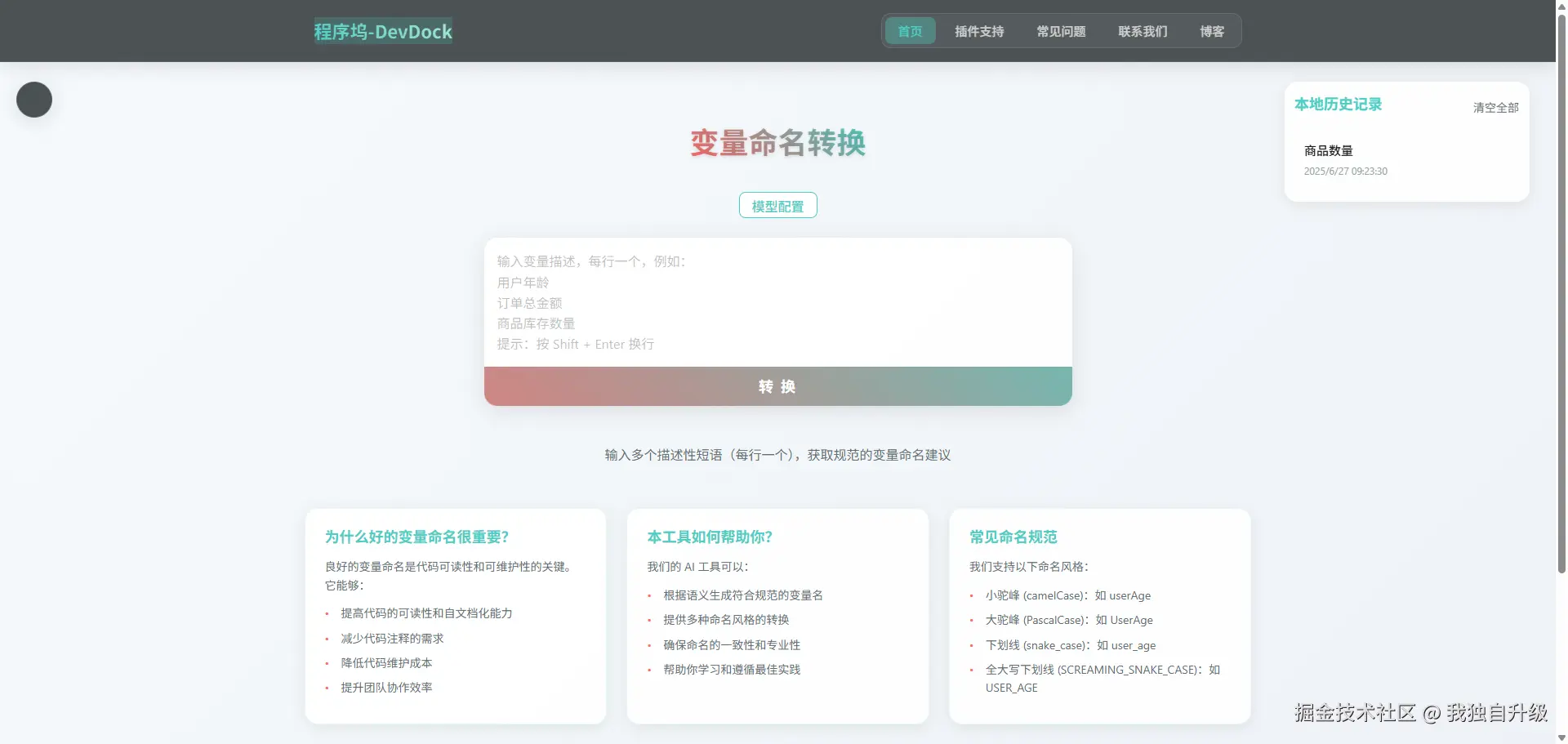
Task: Click the 本工具如何帮助你 card
Action: click(777, 617)
